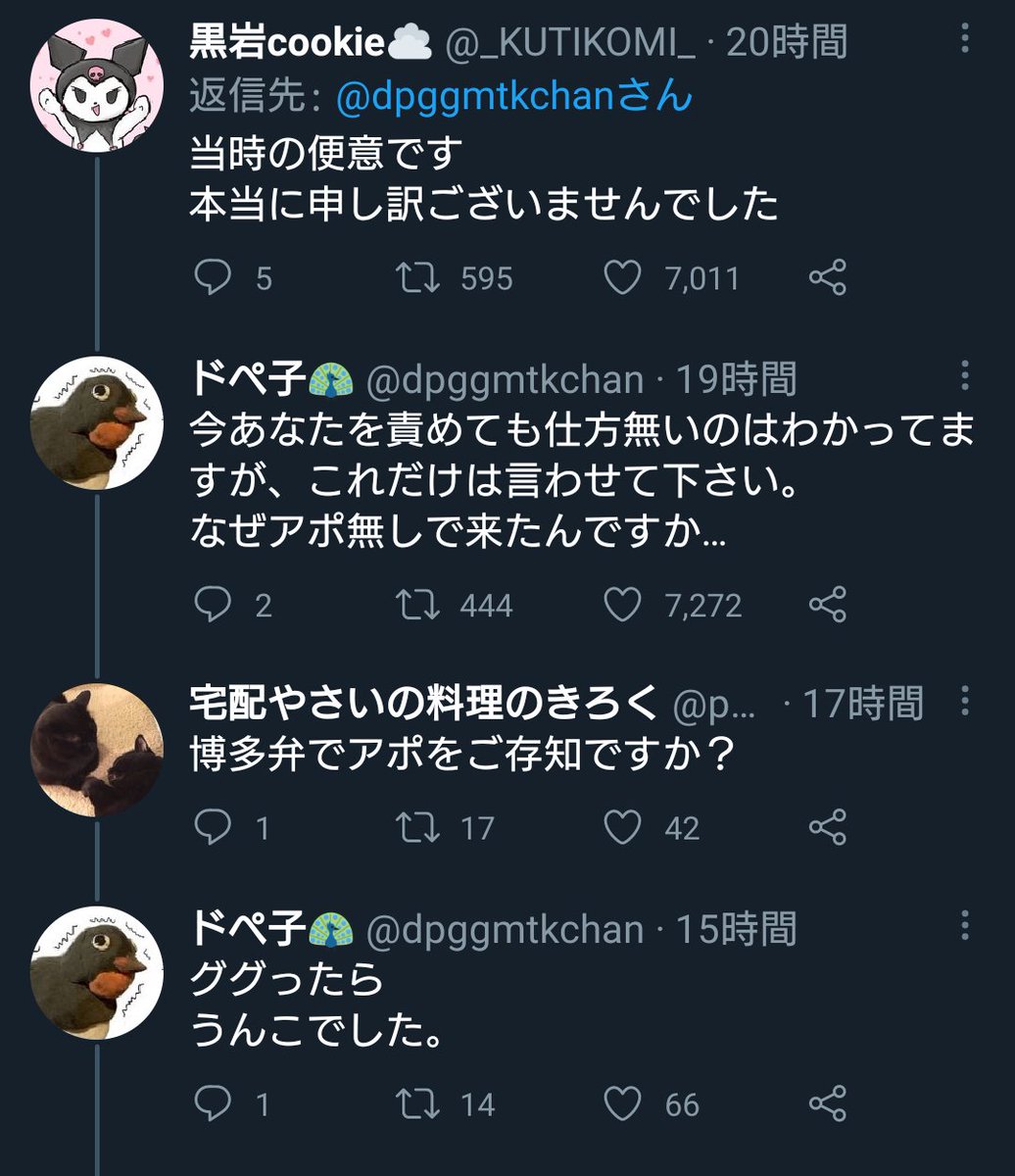Open the @dpggmtkchanさん reply-to link

(513, 96)
